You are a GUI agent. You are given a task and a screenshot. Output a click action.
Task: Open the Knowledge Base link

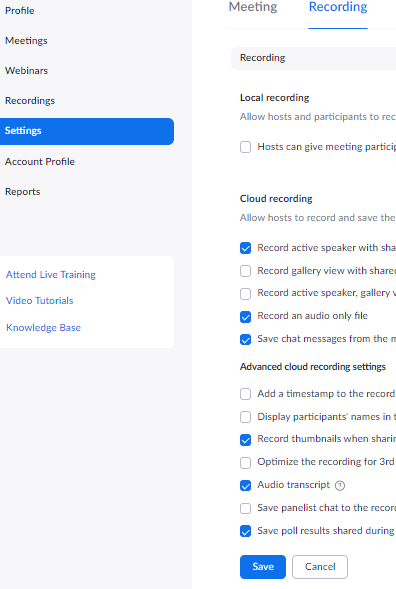(43, 328)
